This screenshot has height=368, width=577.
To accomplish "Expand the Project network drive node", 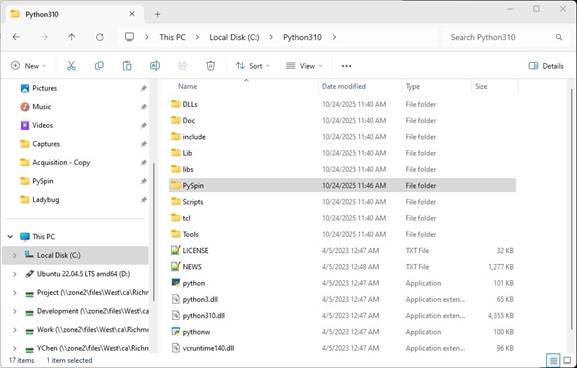I will click(14, 293).
